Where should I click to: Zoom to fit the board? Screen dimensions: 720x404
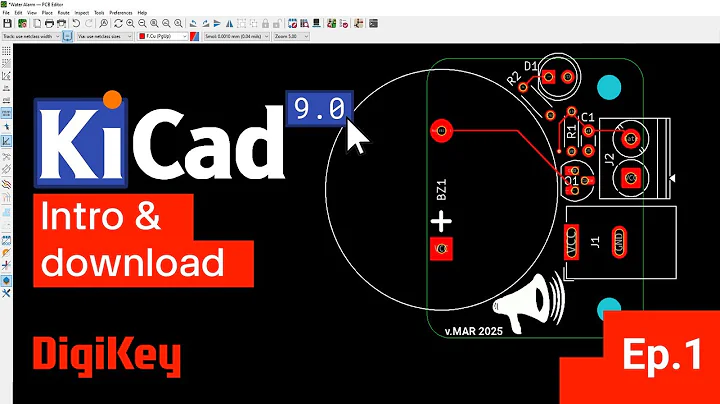click(x=154, y=23)
